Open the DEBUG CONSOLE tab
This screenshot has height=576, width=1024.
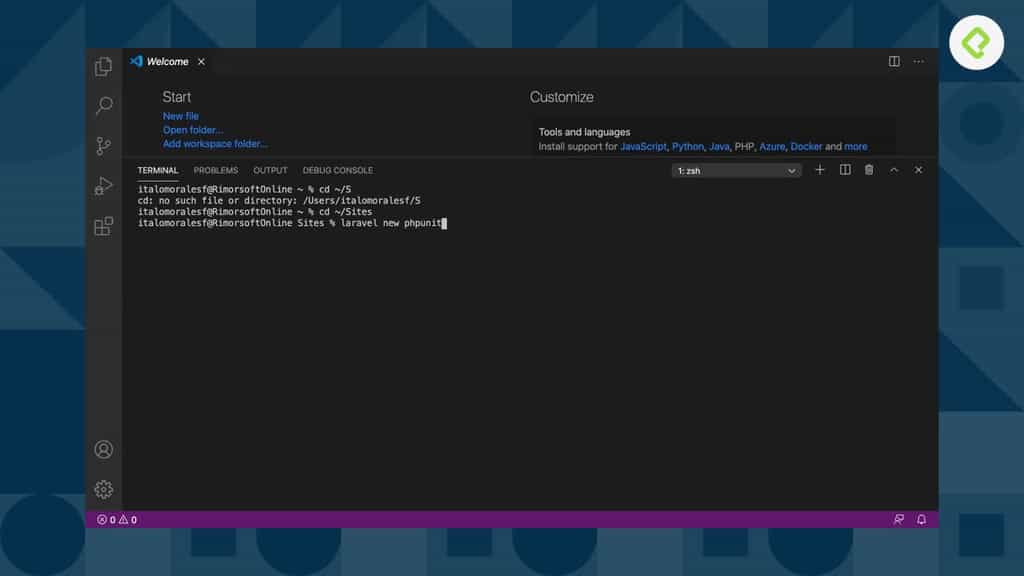pyautogui.click(x=337, y=170)
